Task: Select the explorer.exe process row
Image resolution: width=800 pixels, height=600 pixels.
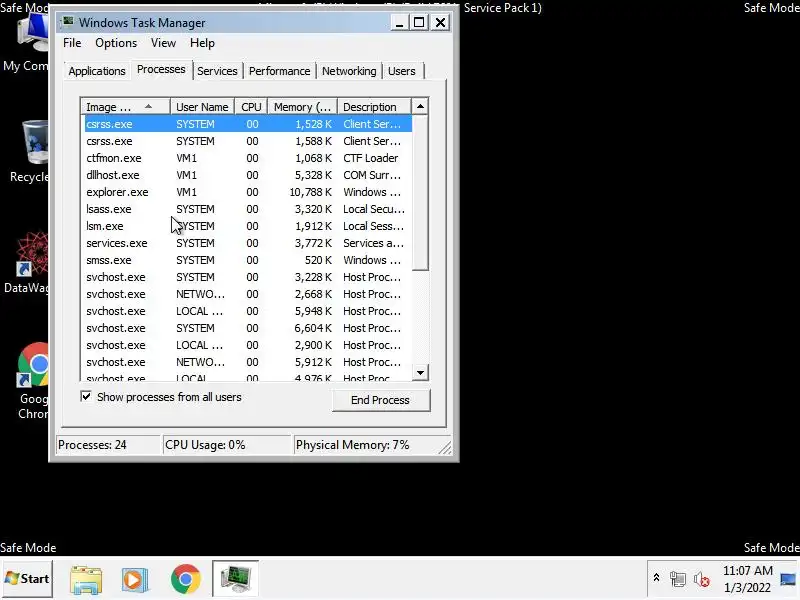Action: [248, 192]
